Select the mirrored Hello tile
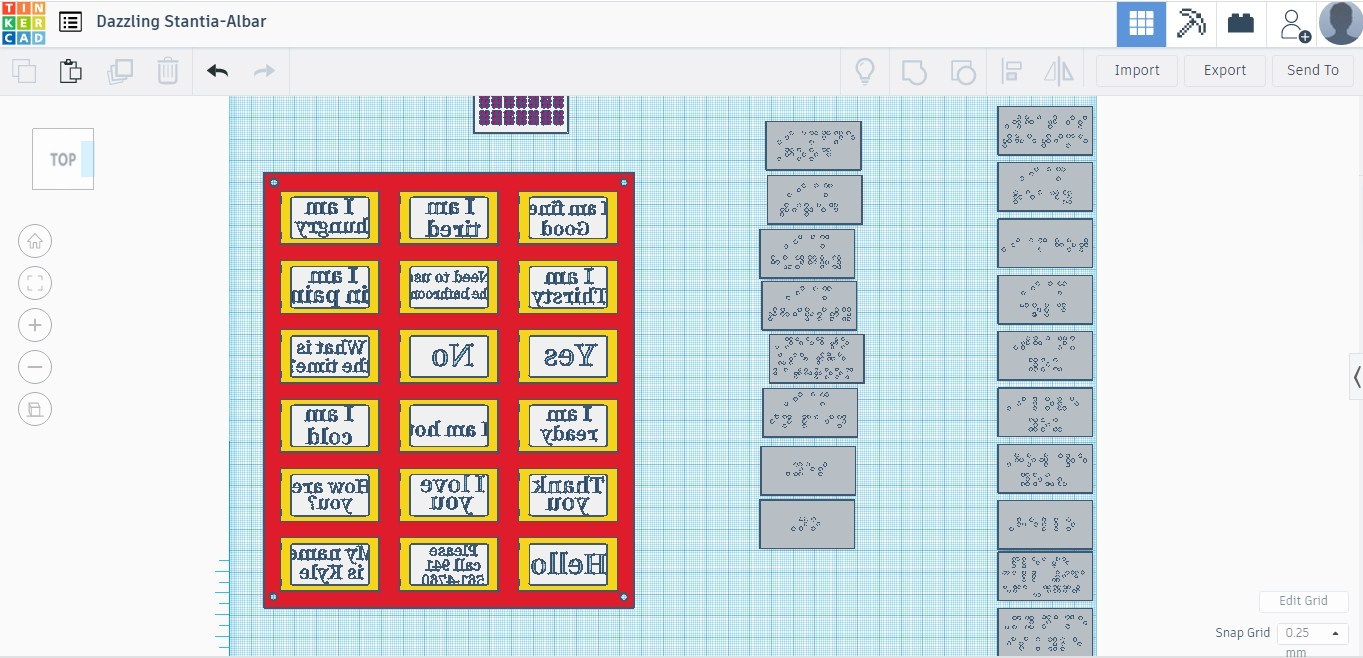 coord(567,564)
